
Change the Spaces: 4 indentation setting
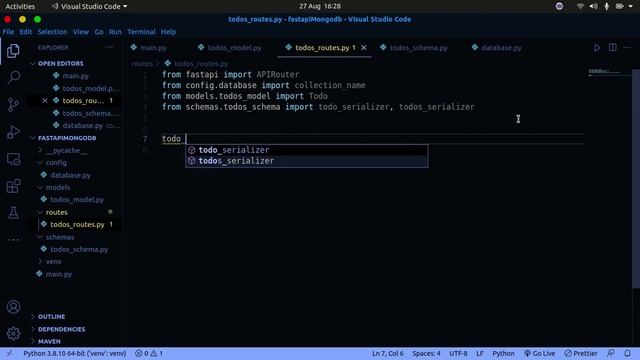[x=426, y=353]
